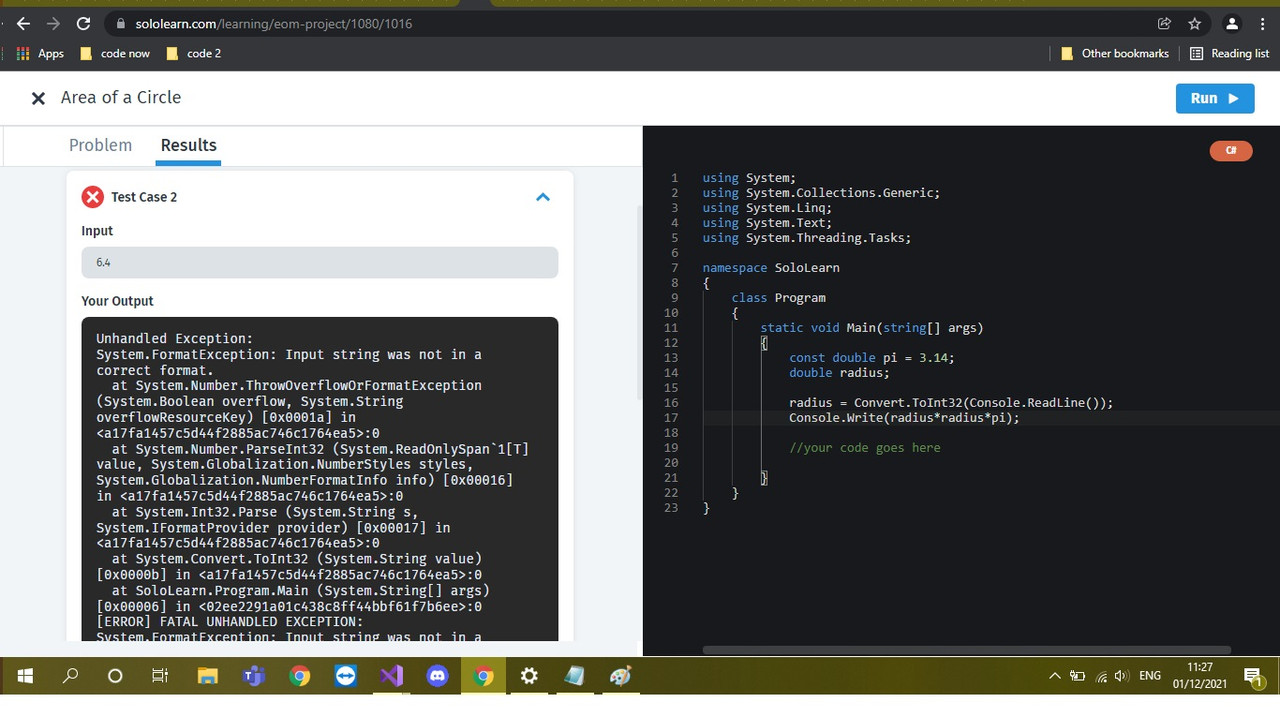Click the browser forward arrow
Screen dimensions: 1280x720
pos(53,23)
